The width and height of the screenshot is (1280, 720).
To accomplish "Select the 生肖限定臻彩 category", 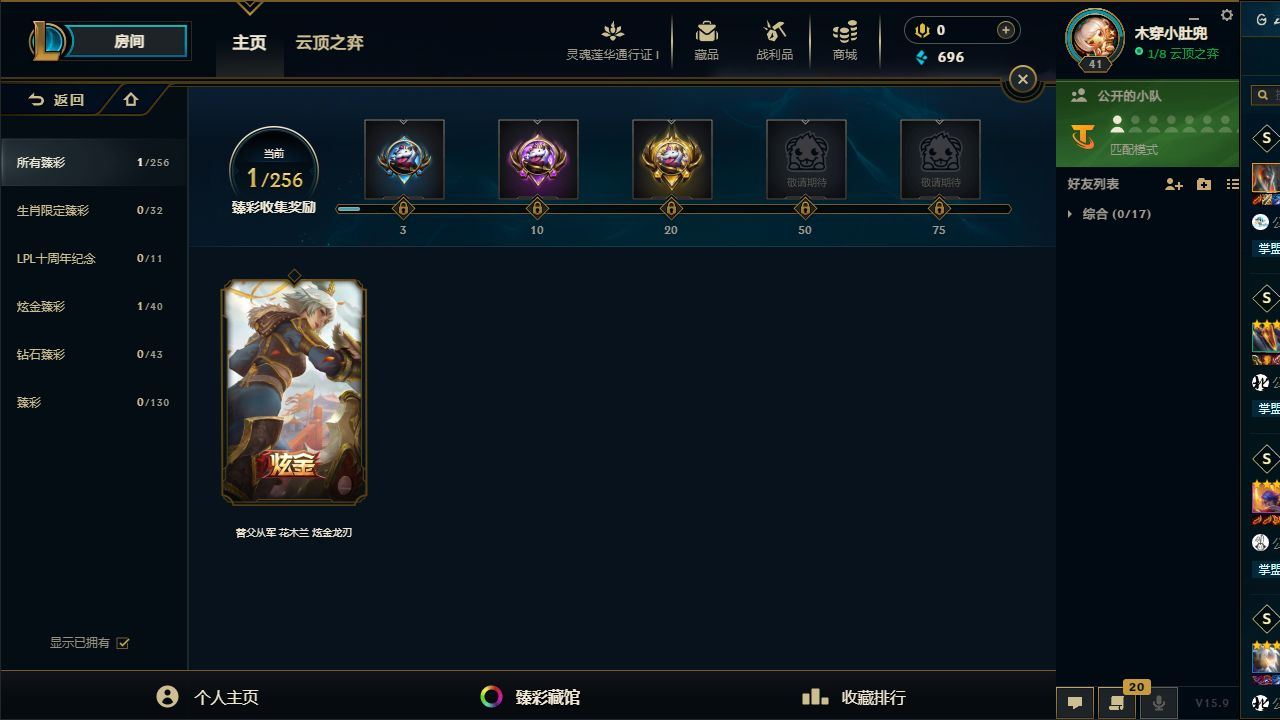I will coord(92,210).
